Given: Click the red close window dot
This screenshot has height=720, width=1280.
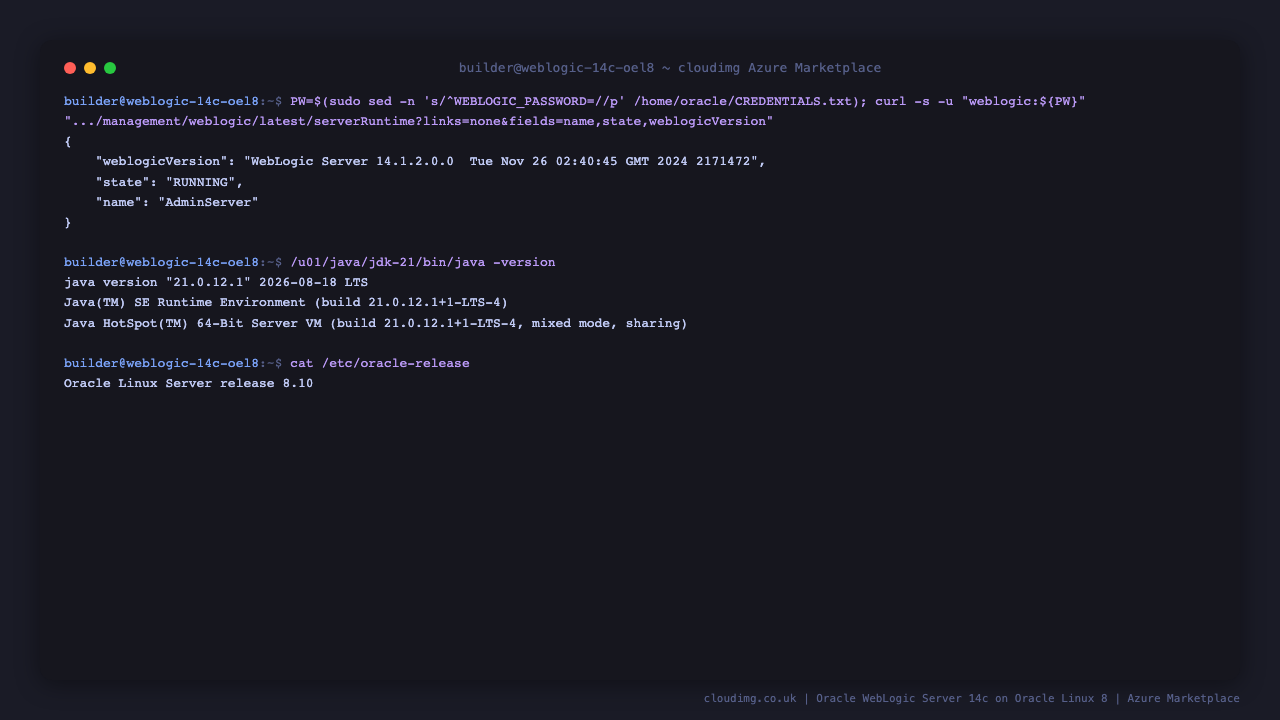Looking at the screenshot, I should [x=70, y=68].
